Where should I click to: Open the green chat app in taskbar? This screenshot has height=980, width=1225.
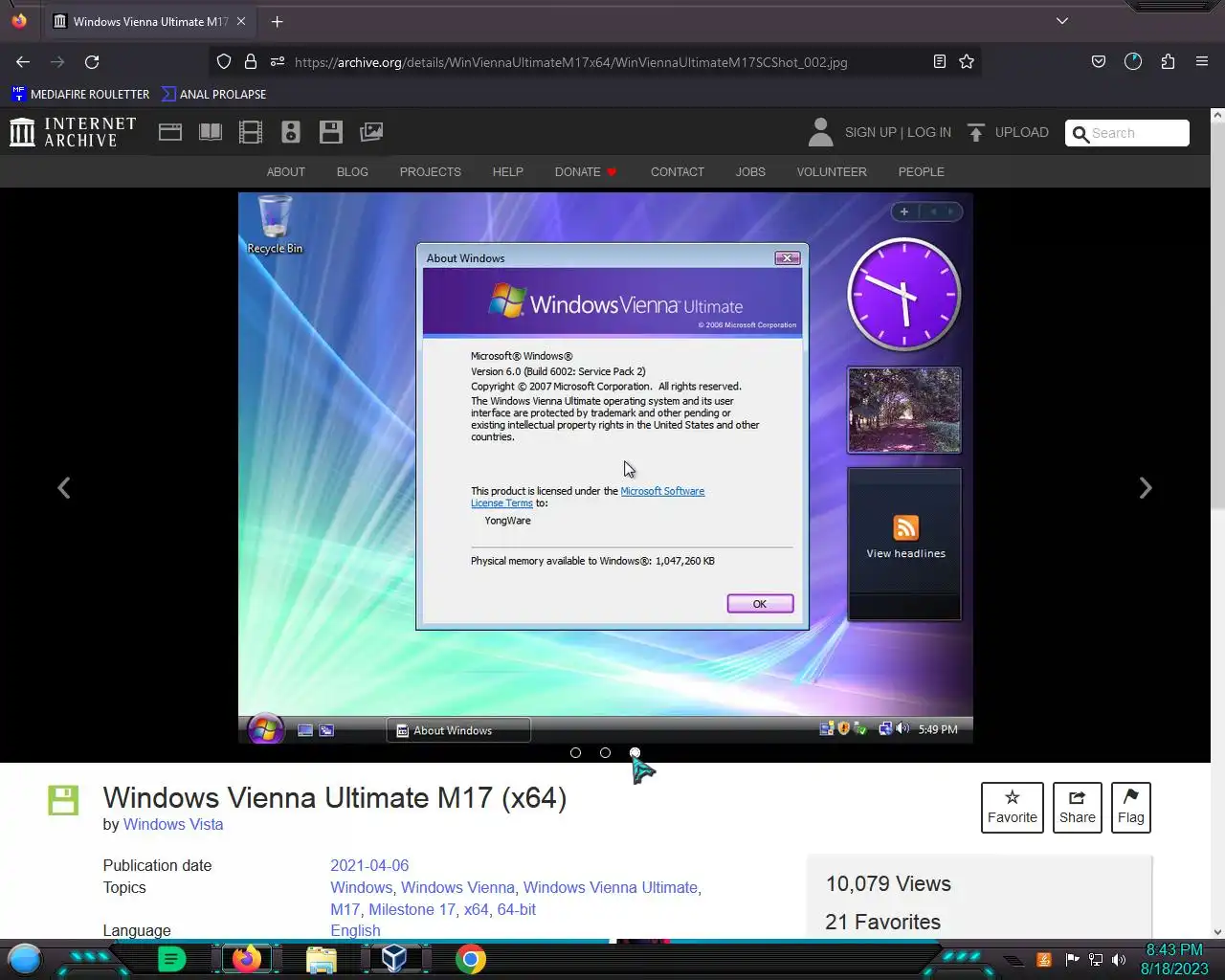[x=171, y=959]
